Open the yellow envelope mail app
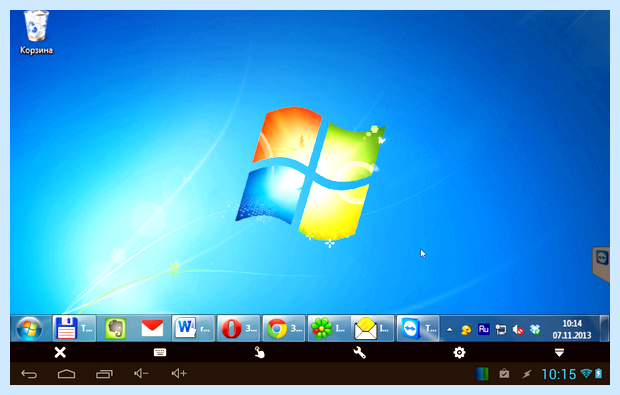 (x=372, y=328)
